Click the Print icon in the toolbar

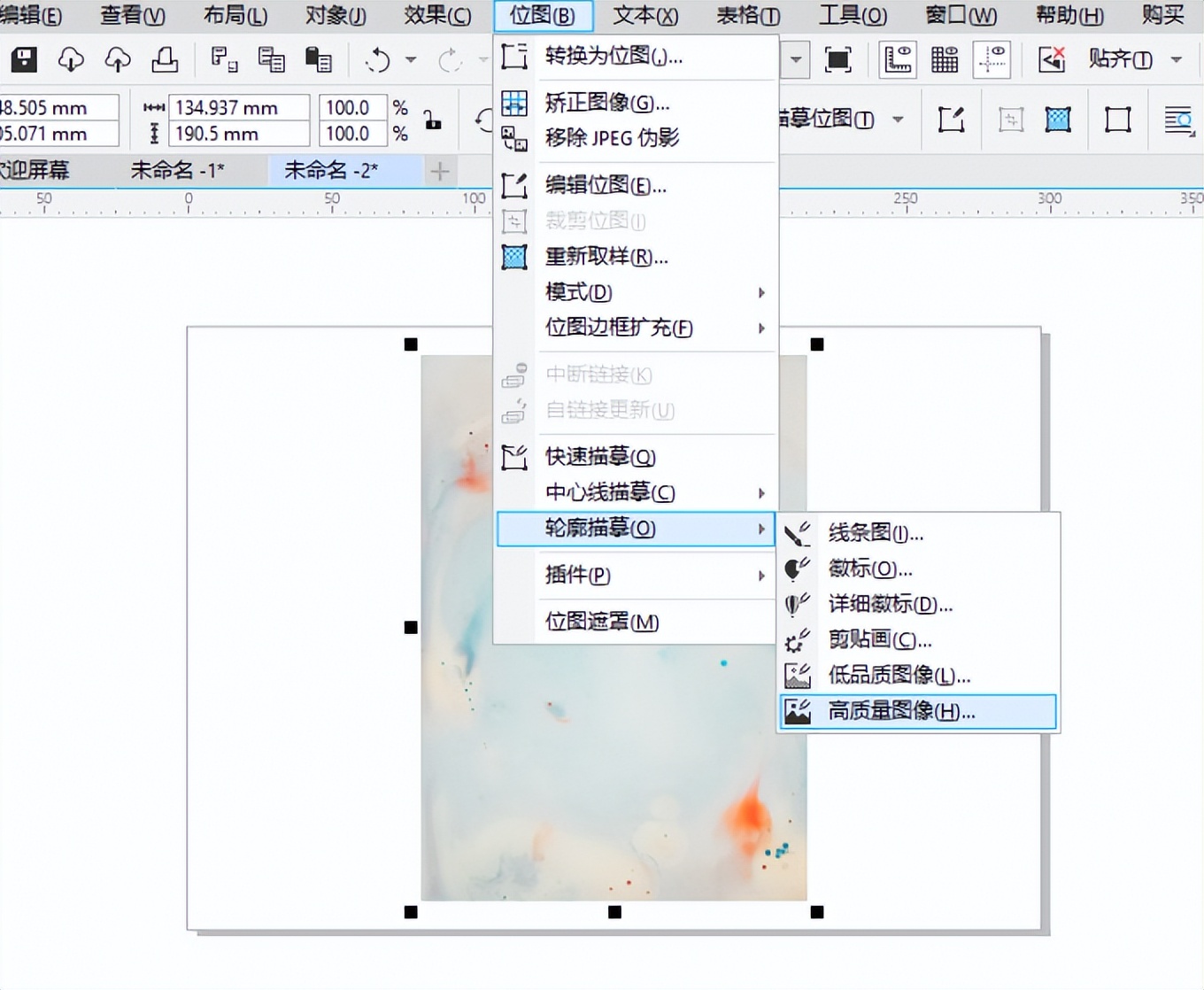pyautogui.click(x=166, y=60)
